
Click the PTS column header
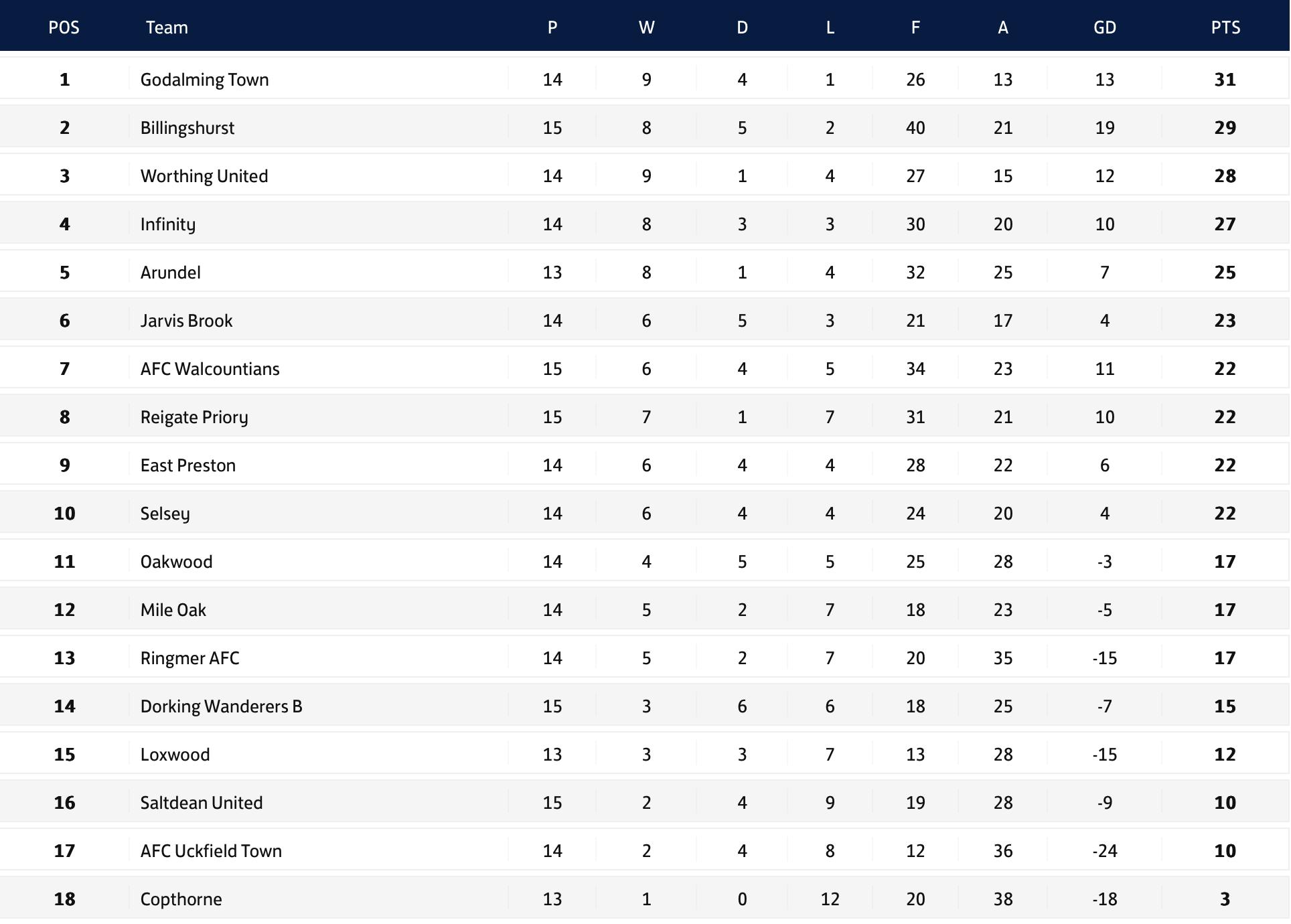pyautogui.click(x=1225, y=27)
